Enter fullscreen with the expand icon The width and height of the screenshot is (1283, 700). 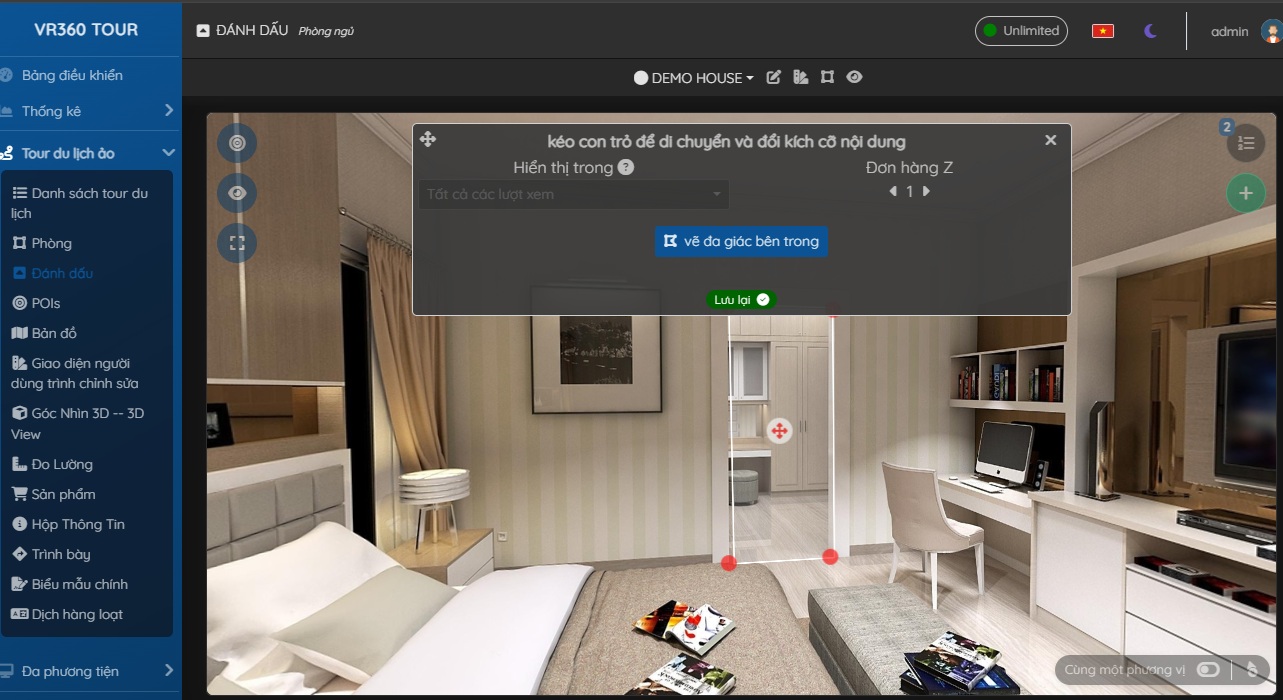(x=237, y=243)
